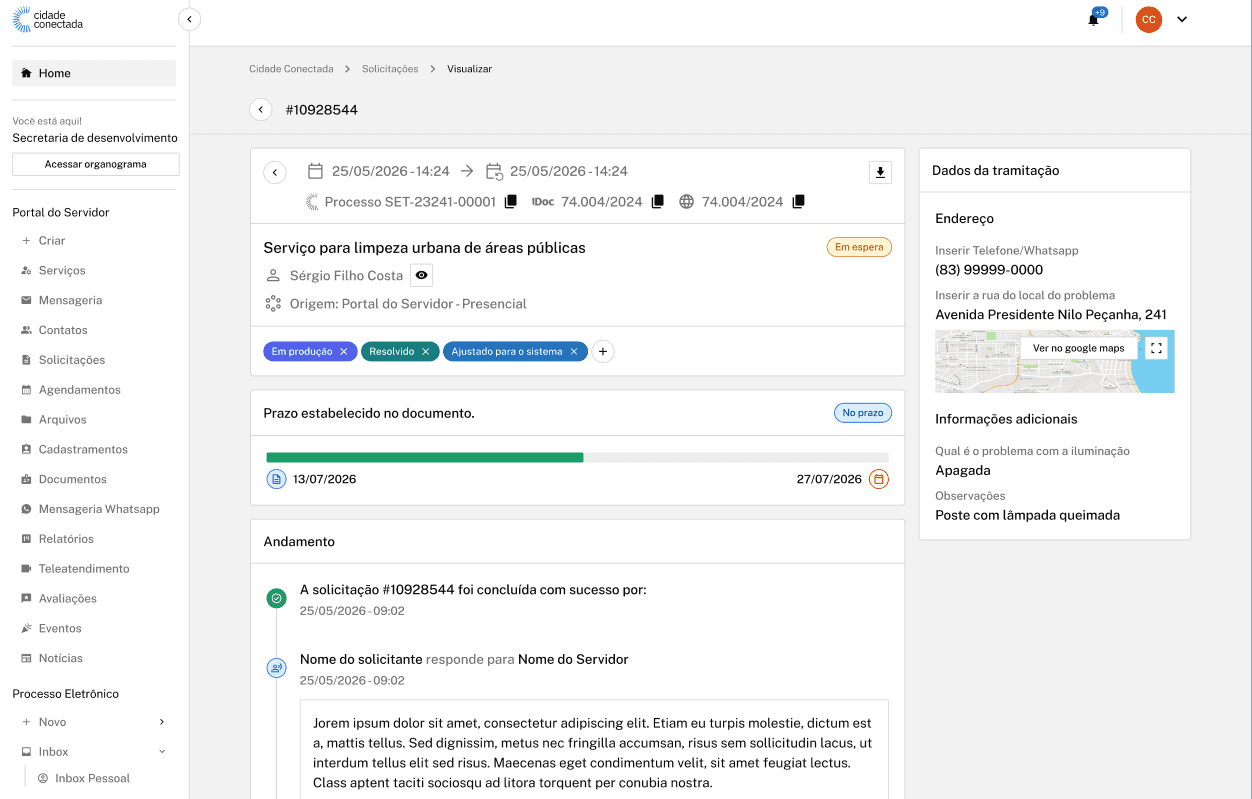1252x799 pixels.
Task: Click the calendar icon by 27/07/2026
Action: [879, 479]
